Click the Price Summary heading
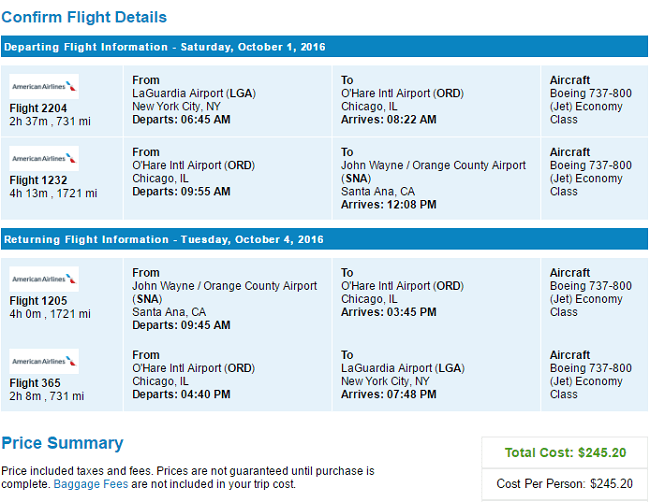650x502 pixels. [62, 443]
